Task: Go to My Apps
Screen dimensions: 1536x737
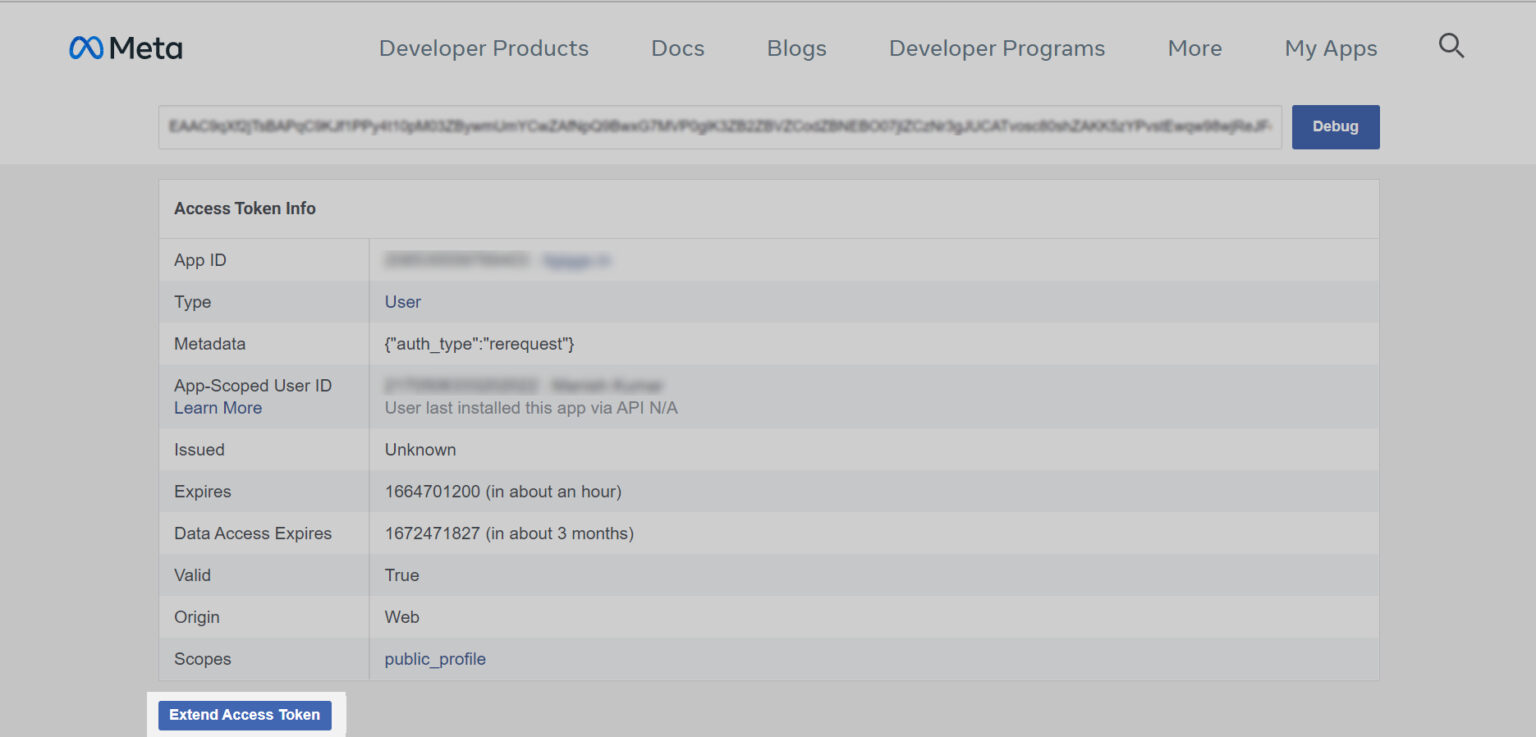Action: pos(1331,48)
